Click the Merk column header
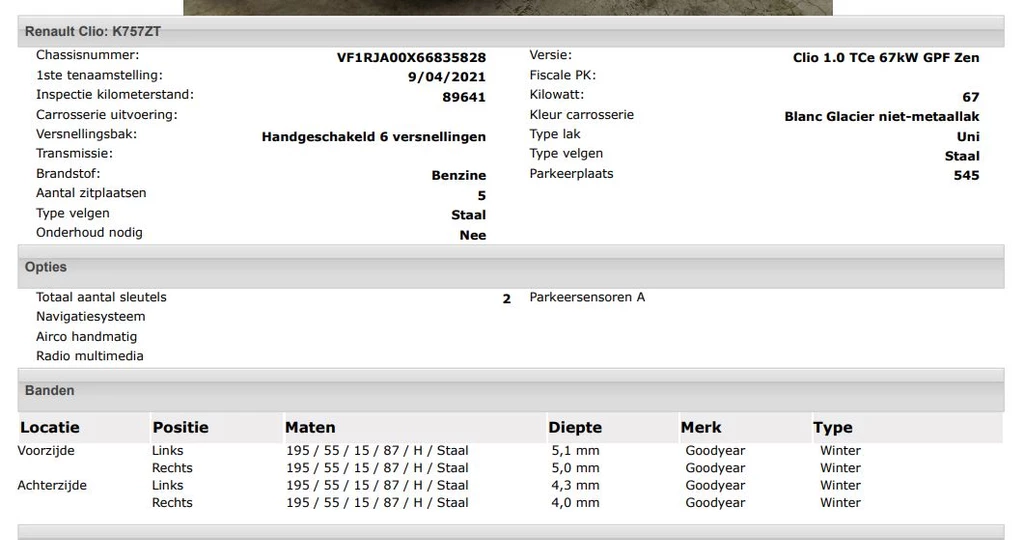The height and width of the screenshot is (540, 1024). [701, 428]
